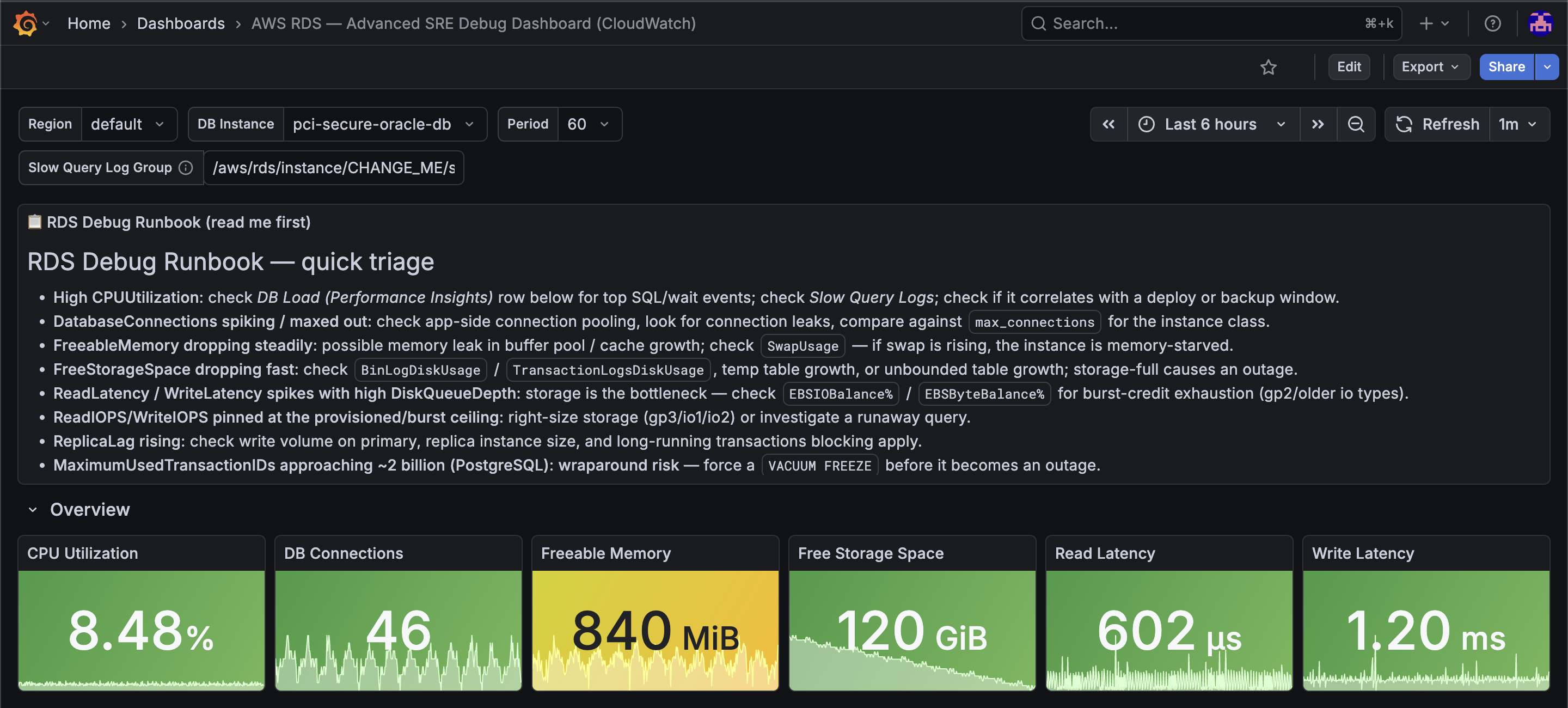Click the EBSByteBalance% code tag

984,394
